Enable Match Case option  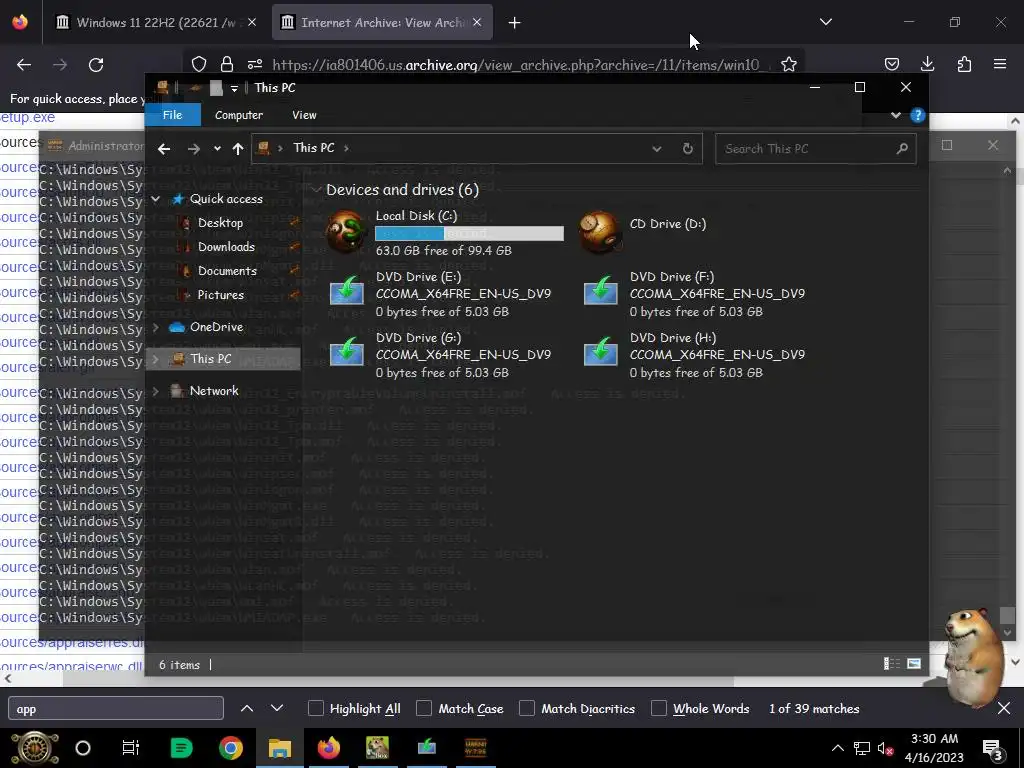(424, 709)
